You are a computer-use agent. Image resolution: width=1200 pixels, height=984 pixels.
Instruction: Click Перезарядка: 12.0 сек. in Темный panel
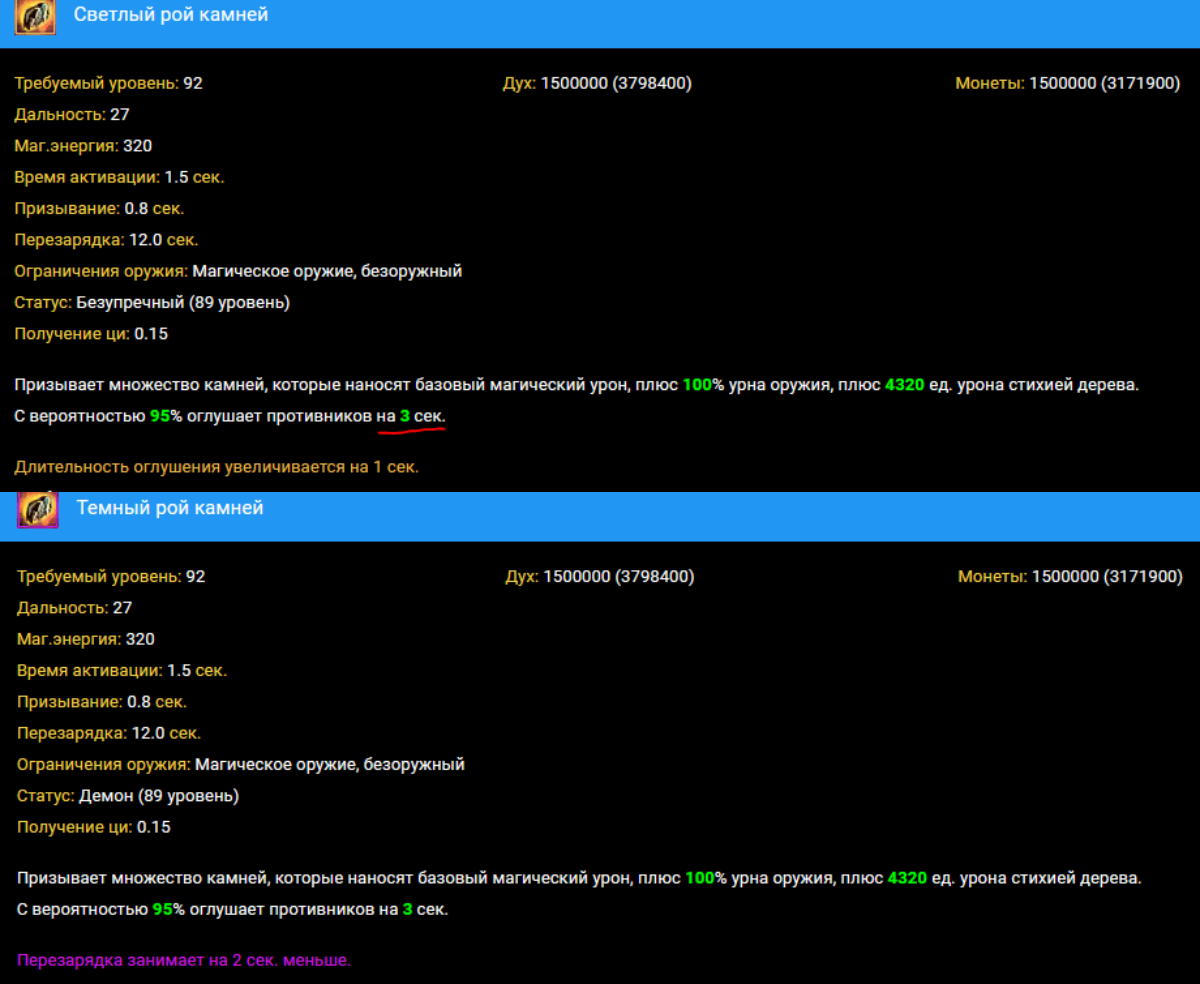[109, 733]
